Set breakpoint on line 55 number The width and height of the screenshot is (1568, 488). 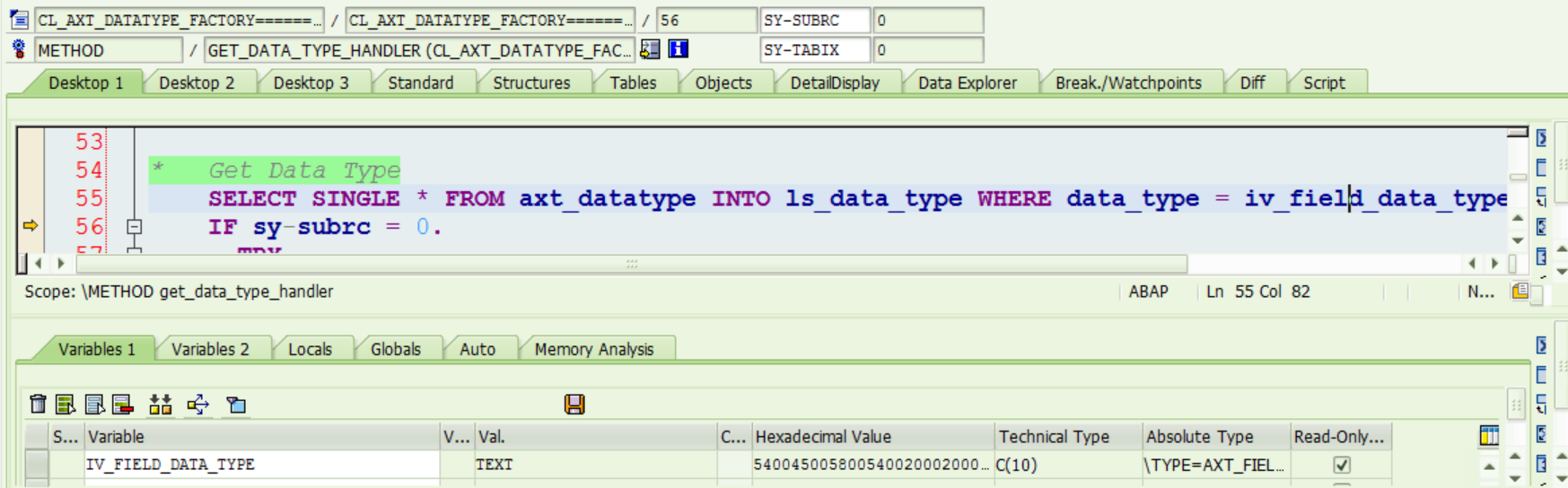pos(89,198)
